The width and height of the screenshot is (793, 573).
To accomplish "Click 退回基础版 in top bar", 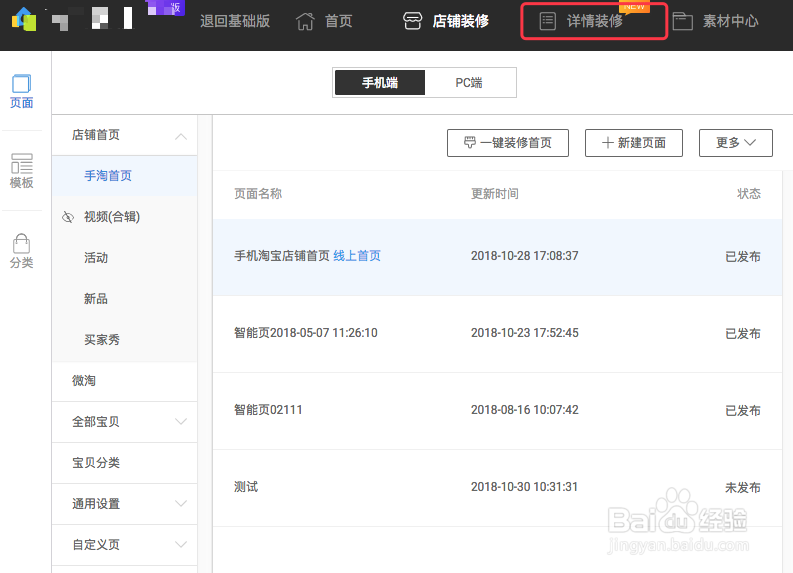I will tap(235, 21).
